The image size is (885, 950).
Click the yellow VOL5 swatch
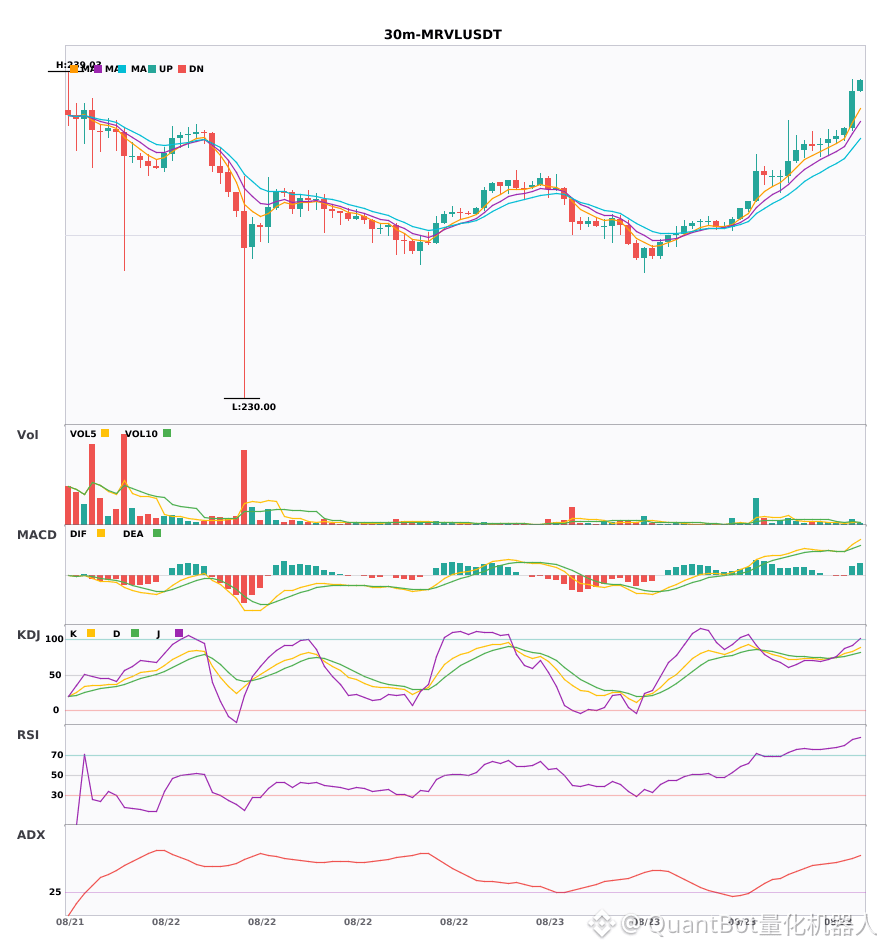(x=105, y=433)
